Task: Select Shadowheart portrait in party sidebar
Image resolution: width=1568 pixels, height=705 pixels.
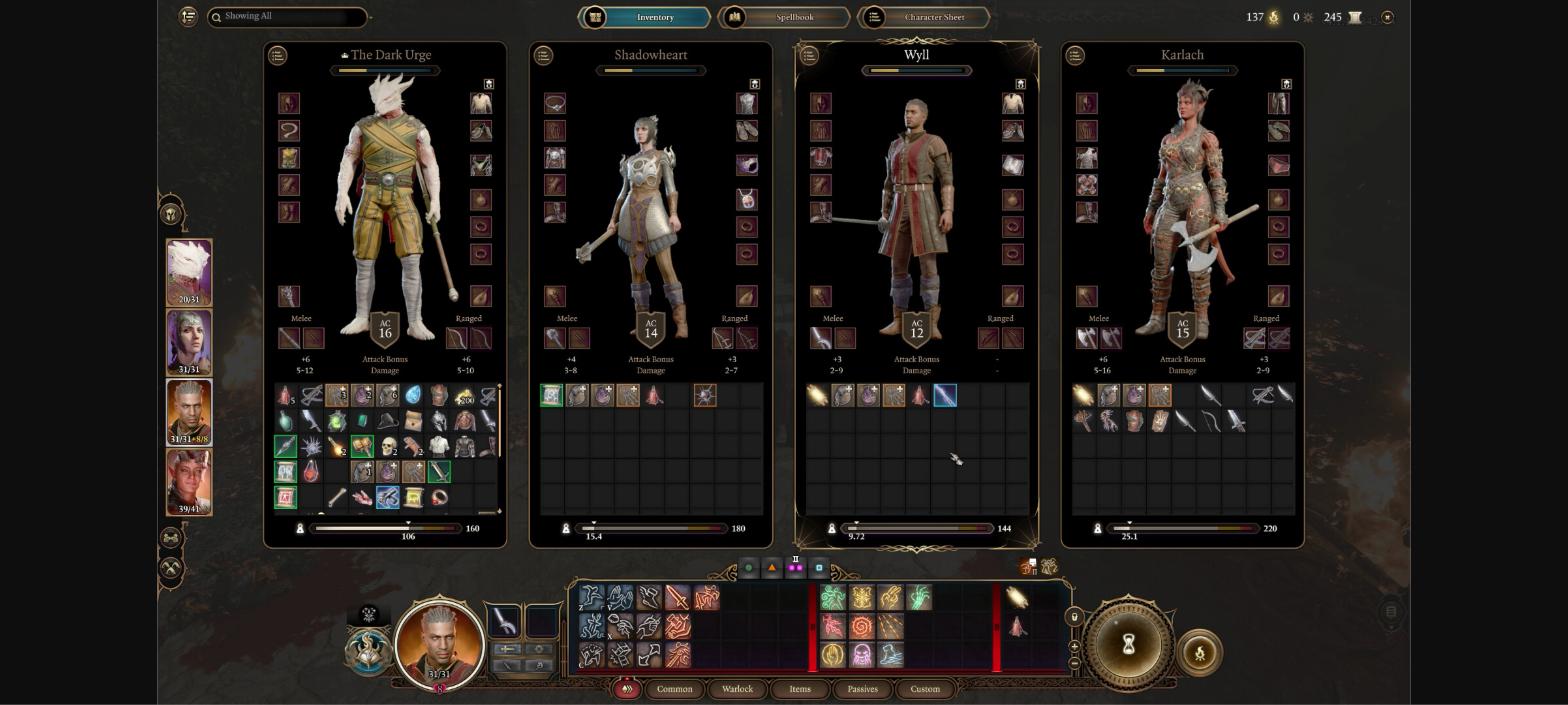Action: [189, 342]
